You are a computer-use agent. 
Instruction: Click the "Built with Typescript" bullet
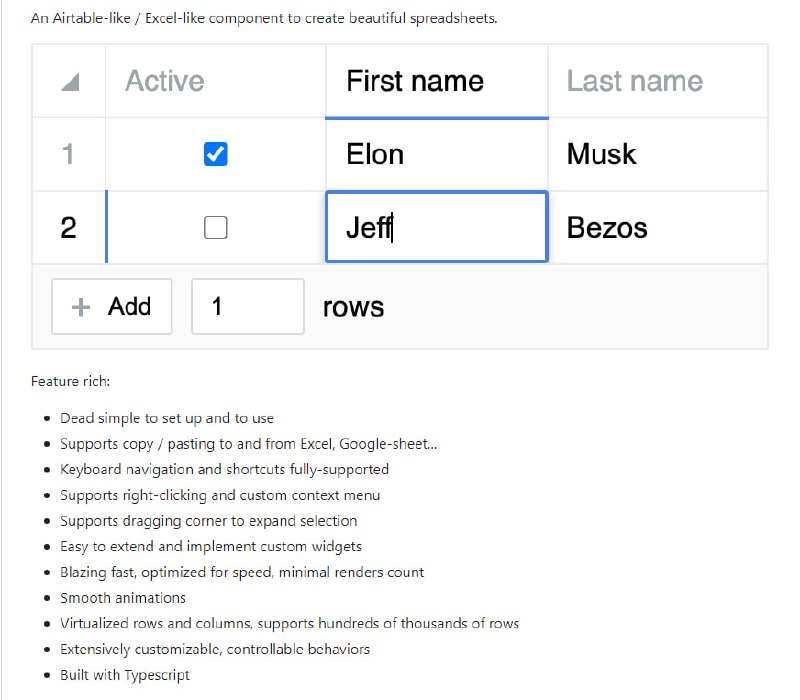125,675
